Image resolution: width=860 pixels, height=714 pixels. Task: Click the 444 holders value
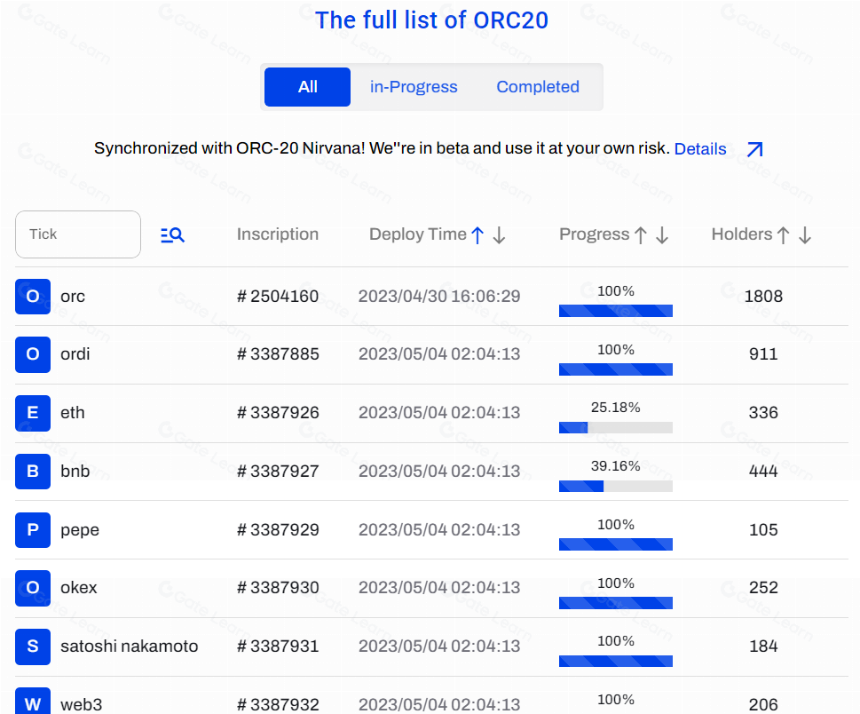click(763, 471)
